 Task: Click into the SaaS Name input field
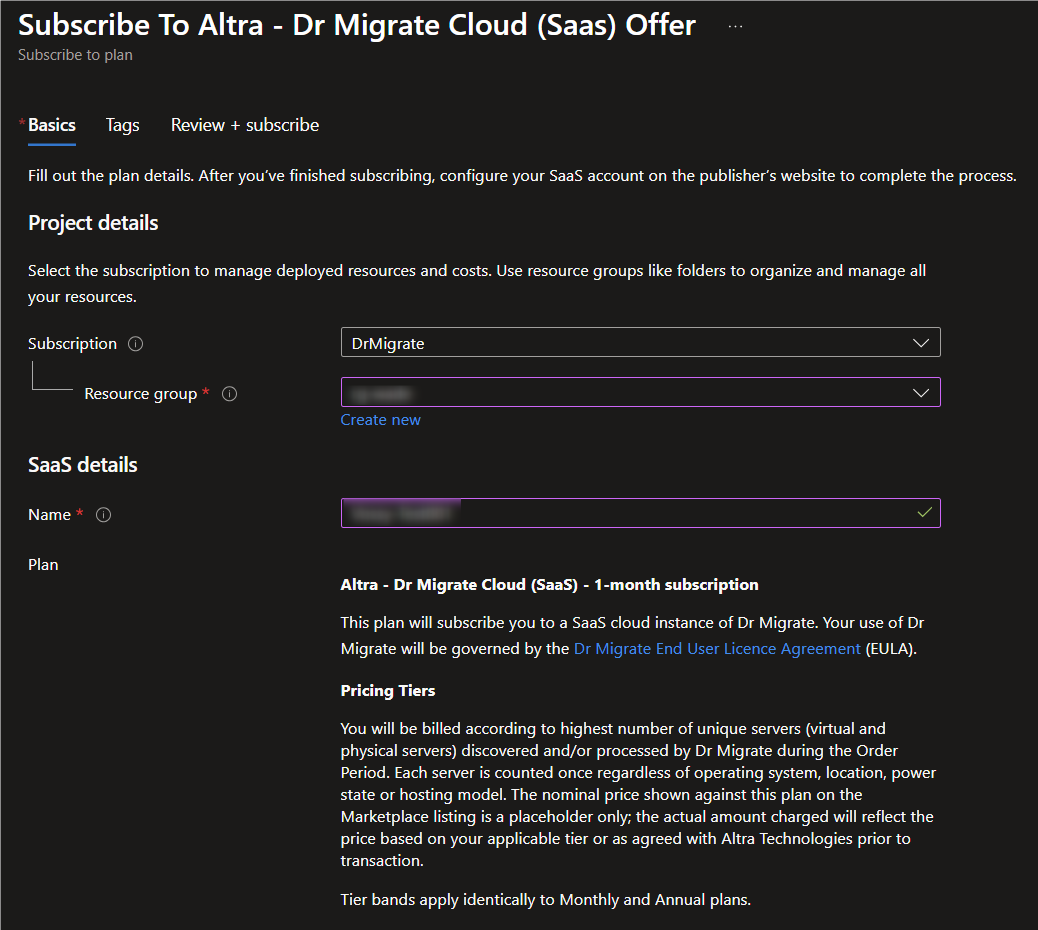[640, 513]
